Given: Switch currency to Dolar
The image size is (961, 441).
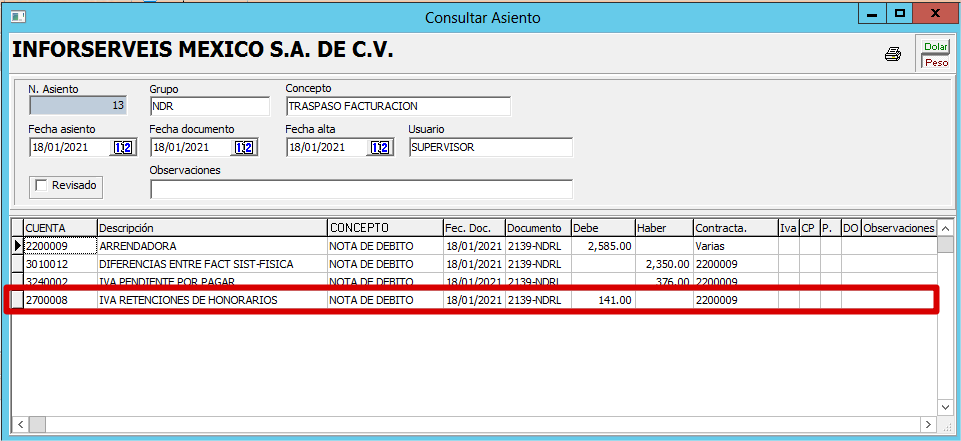Looking at the screenshot, I should 935,47.
